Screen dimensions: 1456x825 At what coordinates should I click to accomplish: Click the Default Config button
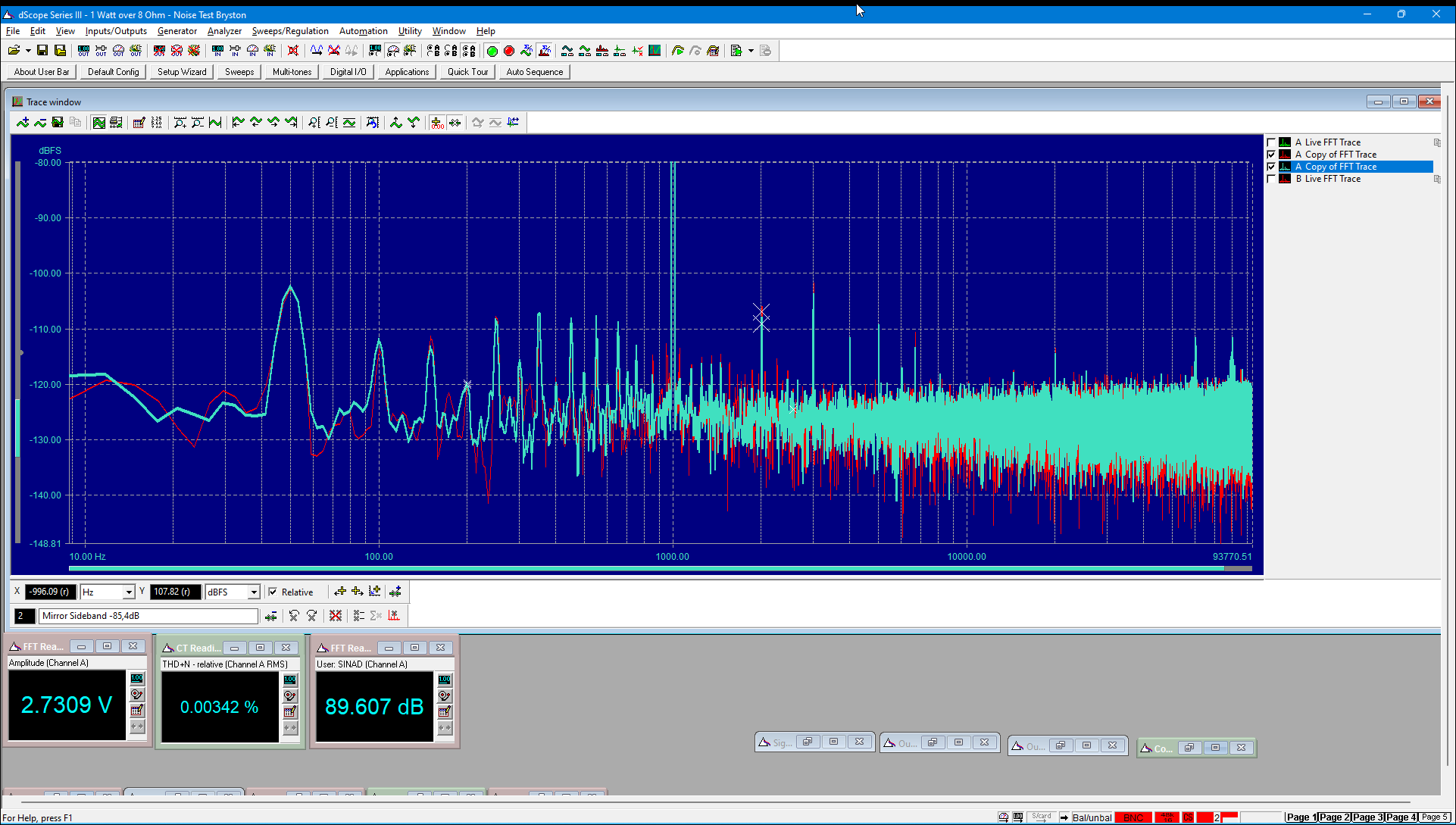(114, 72)
